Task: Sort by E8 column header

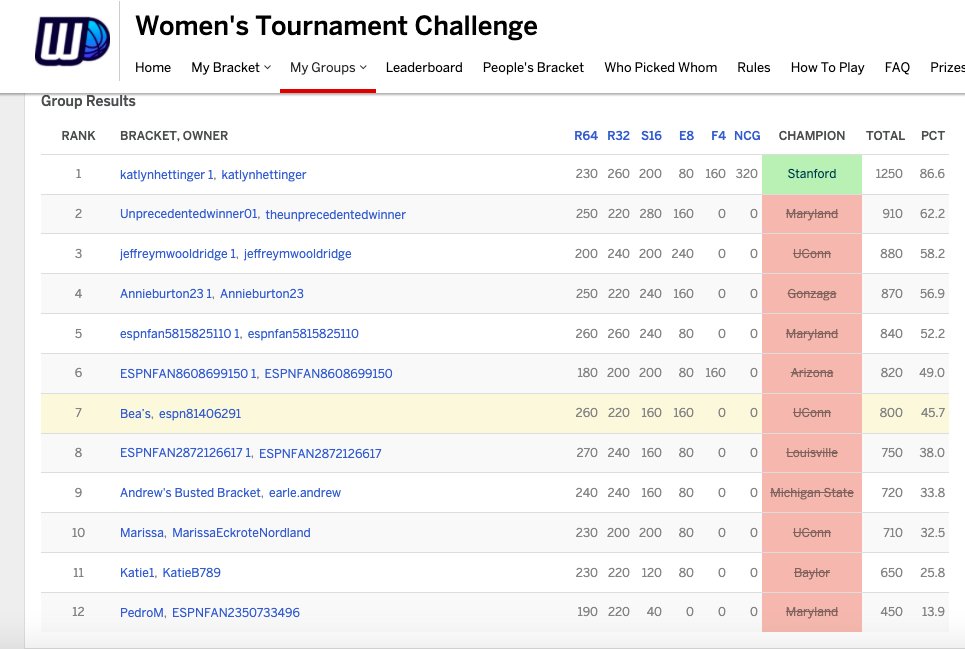Action: point(686,136)
